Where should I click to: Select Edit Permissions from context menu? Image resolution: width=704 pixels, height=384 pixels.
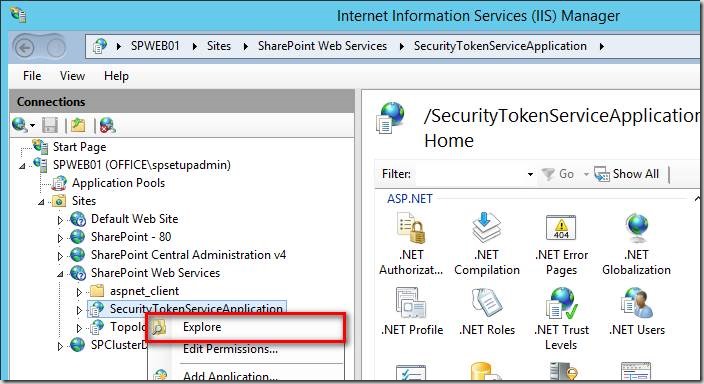click(230, 349)
